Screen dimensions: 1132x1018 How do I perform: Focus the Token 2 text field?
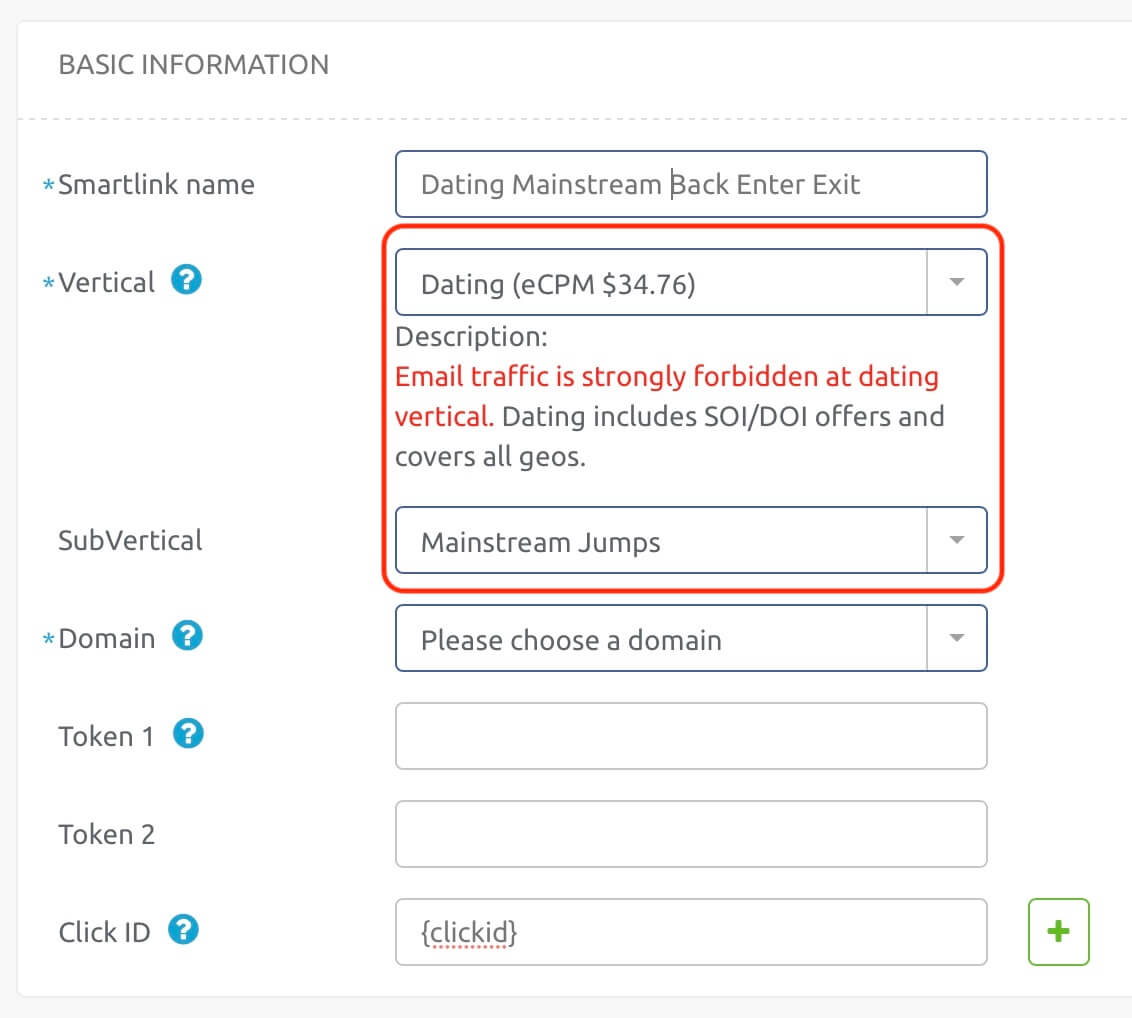tap(691, 834)
